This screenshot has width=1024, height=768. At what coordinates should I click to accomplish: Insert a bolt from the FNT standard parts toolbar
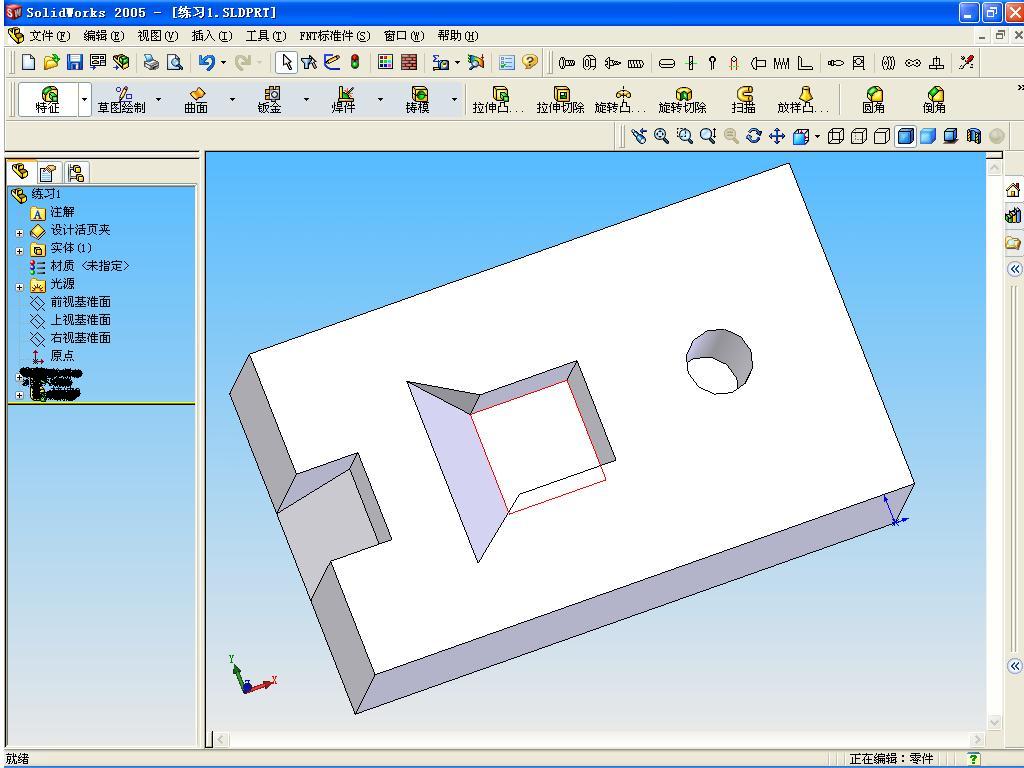point(567,63)
